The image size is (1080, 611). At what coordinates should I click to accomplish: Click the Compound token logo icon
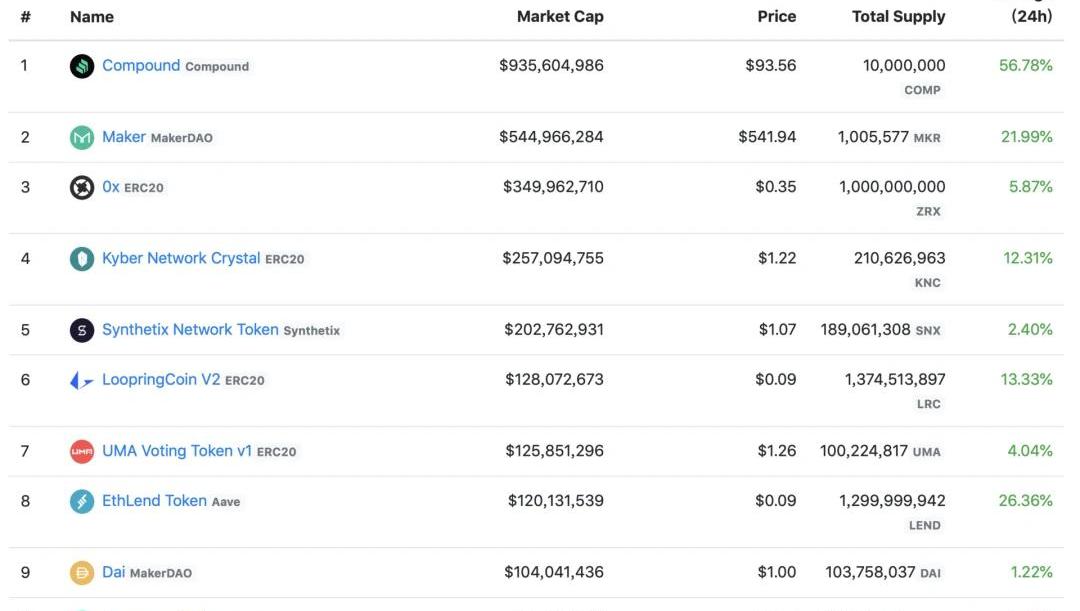82,66
